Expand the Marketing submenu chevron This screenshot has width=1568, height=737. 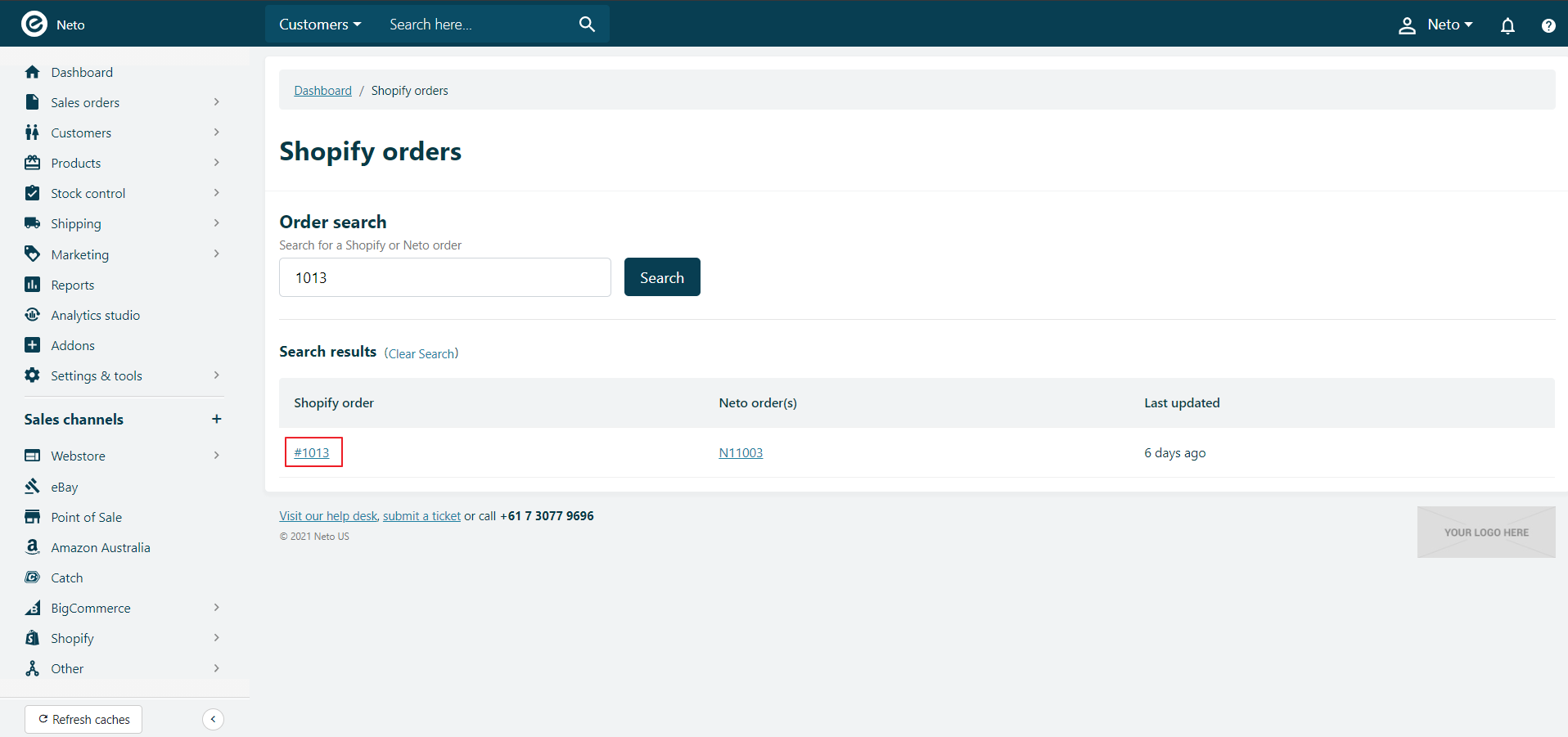pyautogui.click(x=216, y=254)
